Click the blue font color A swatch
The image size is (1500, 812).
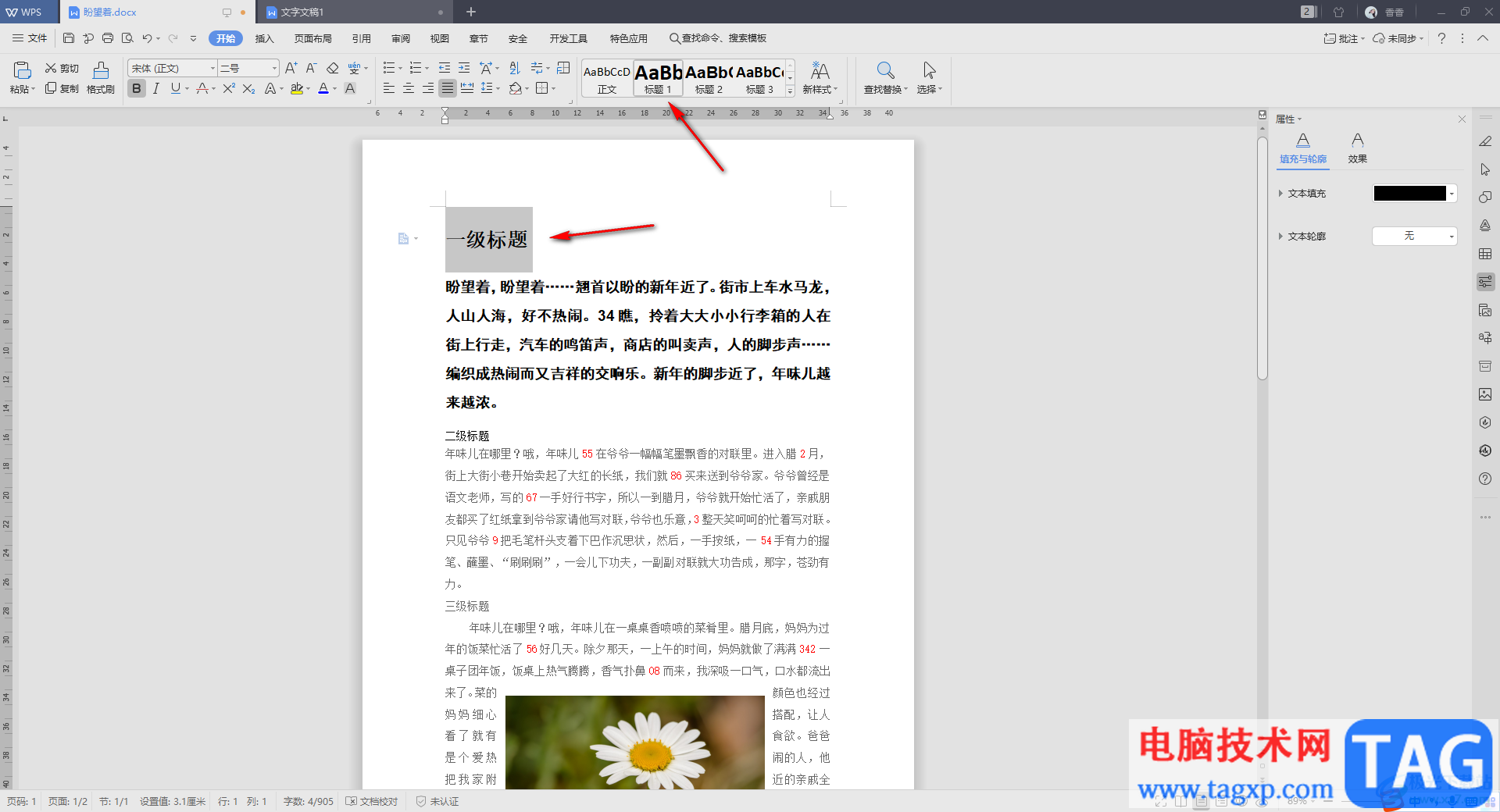pos(323,89)
